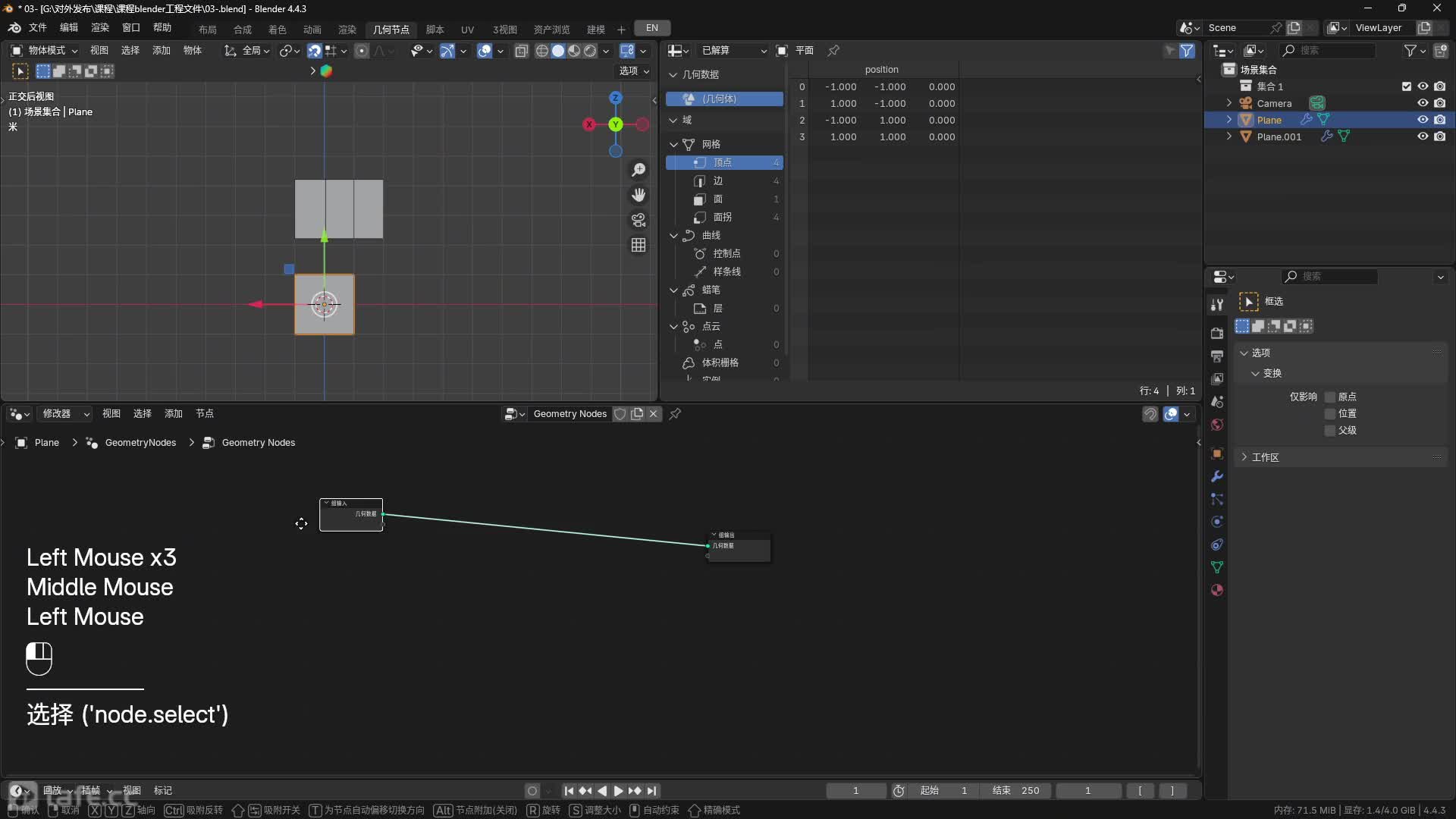Open the Object properties tab

coord(1217,453)
